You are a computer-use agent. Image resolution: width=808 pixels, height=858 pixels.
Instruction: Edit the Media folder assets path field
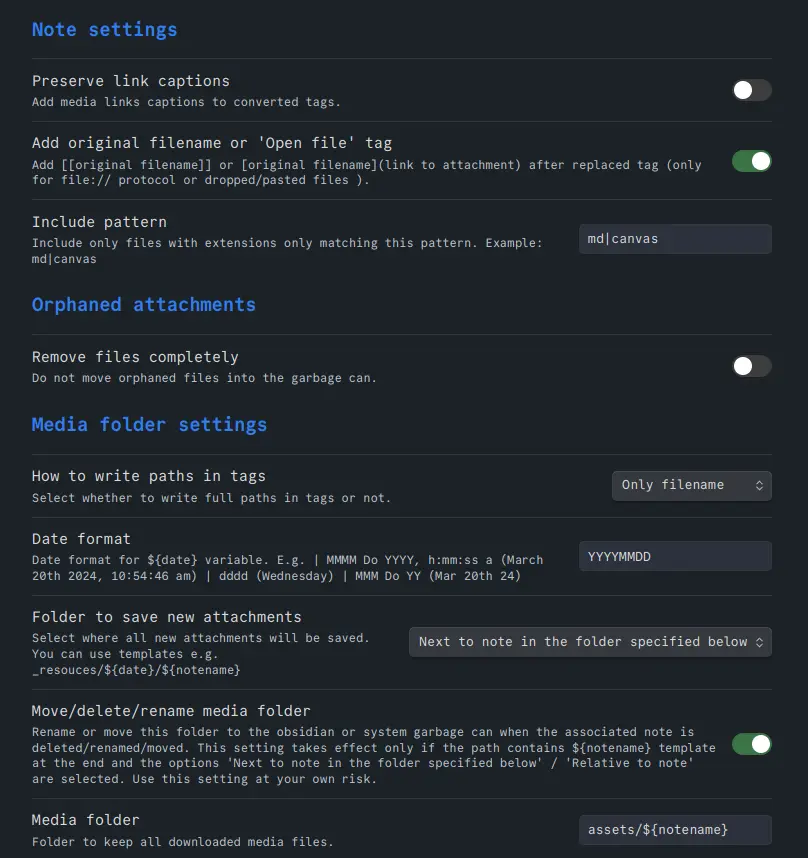coord(675,830)
